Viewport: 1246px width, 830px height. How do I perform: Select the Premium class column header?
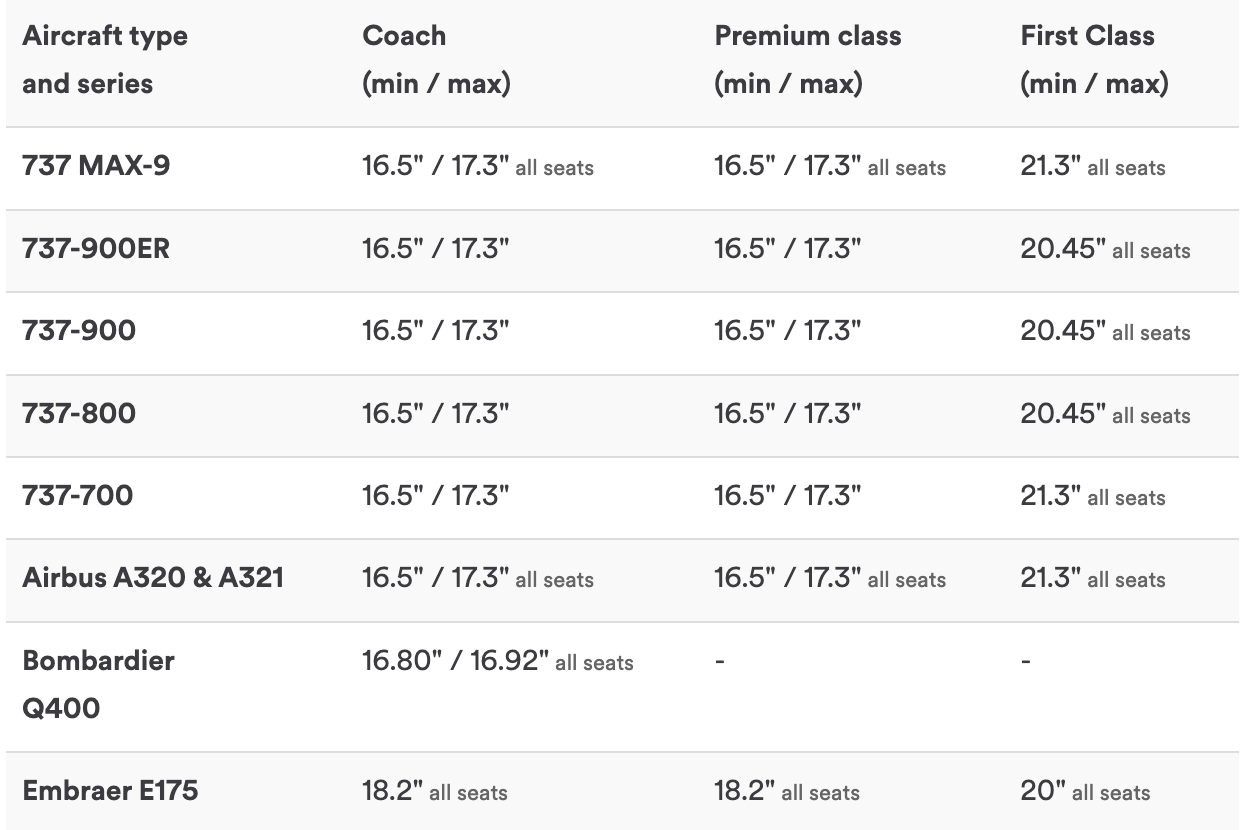pos(807,60)
